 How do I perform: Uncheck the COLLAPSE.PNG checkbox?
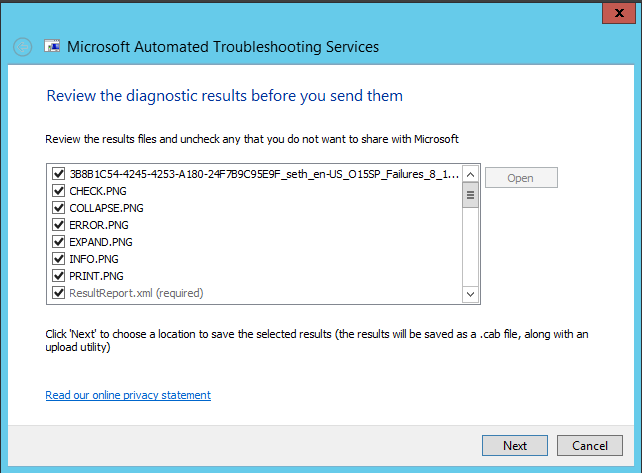click(x=59, y=208)
